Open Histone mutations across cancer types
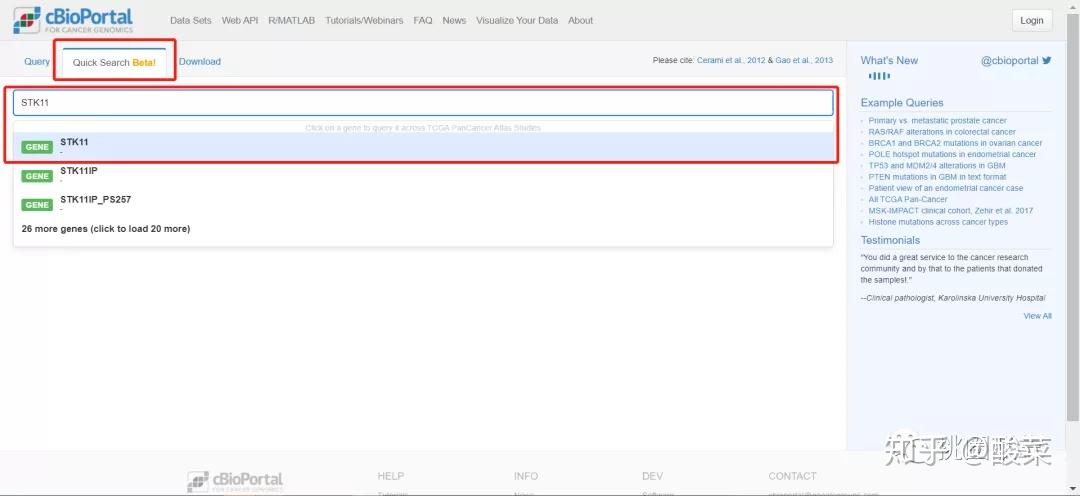The width and height of the screenshot is (1080, 496). click(x=938, y=222)
